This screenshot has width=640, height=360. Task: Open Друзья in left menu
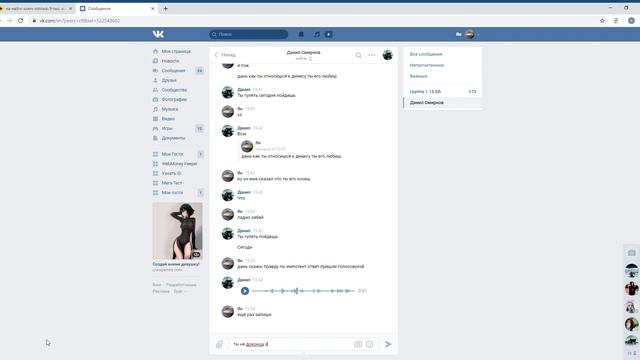pos(169,80)
